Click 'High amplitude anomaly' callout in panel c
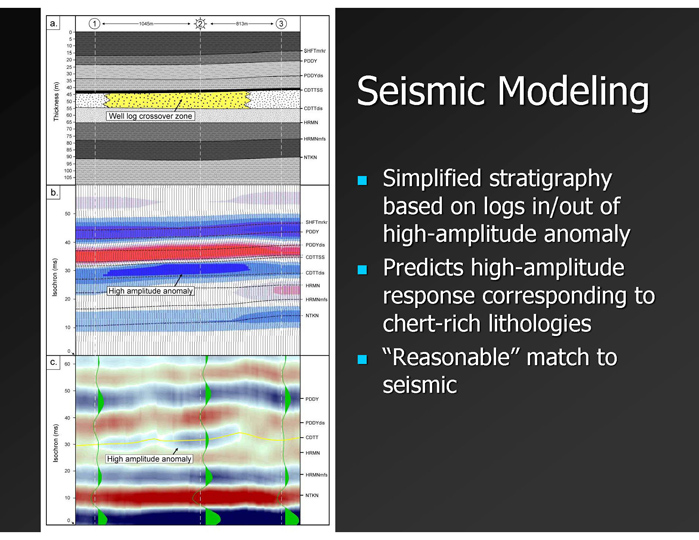Viewport: 699px width, 540px height. [x=149, y=459]
